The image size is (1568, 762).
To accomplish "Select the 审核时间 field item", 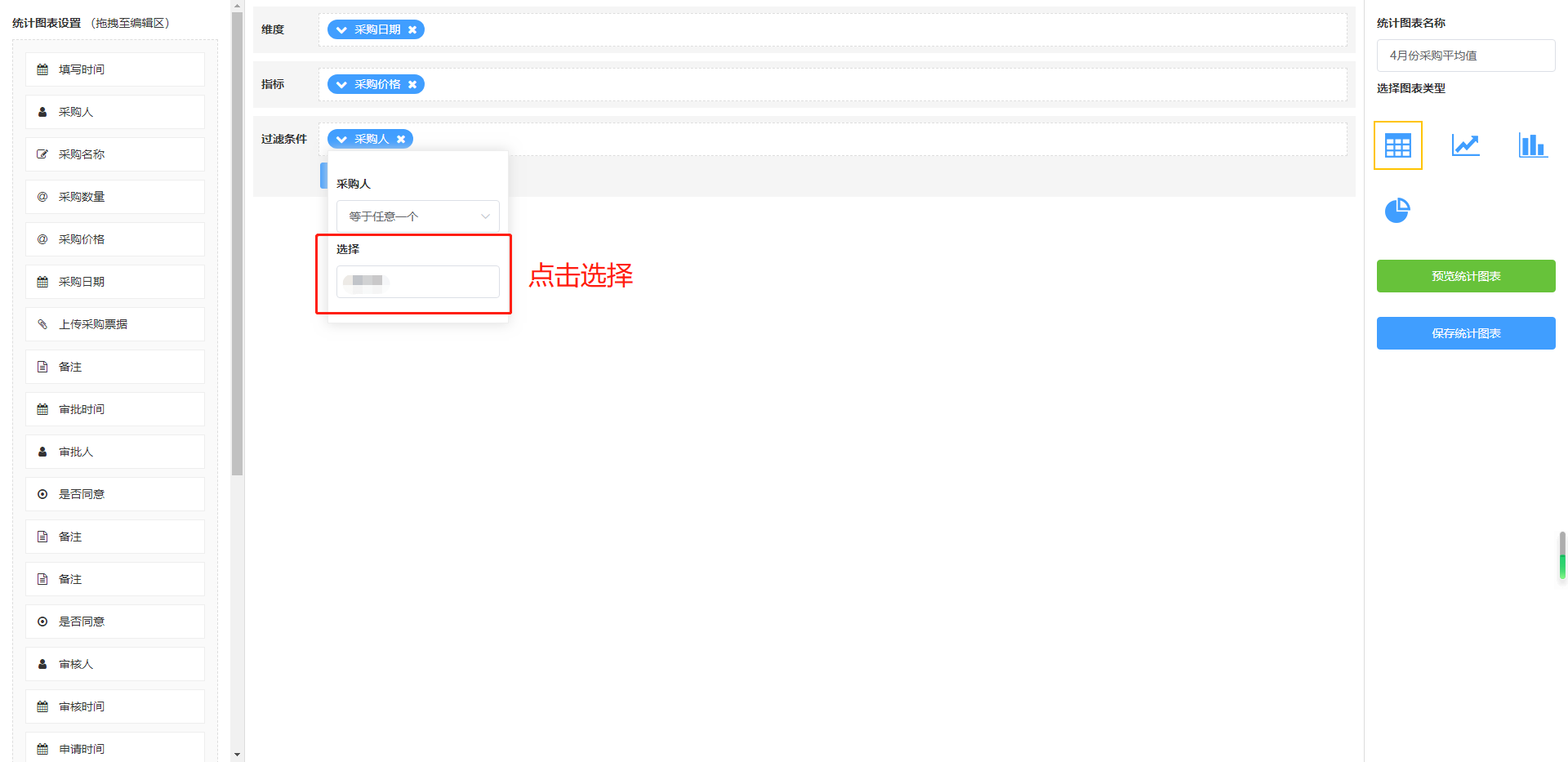I will [115, 706].
